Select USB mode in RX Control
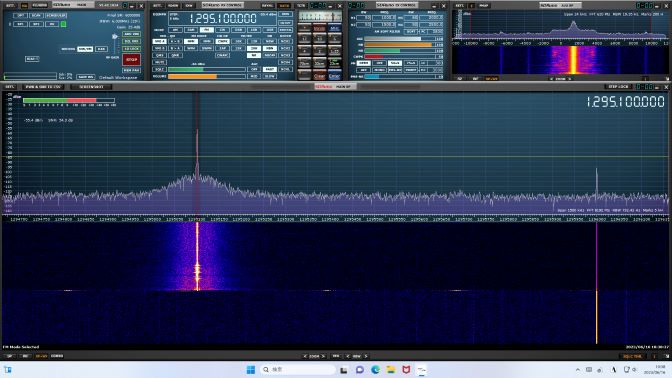 click(270, 30)
